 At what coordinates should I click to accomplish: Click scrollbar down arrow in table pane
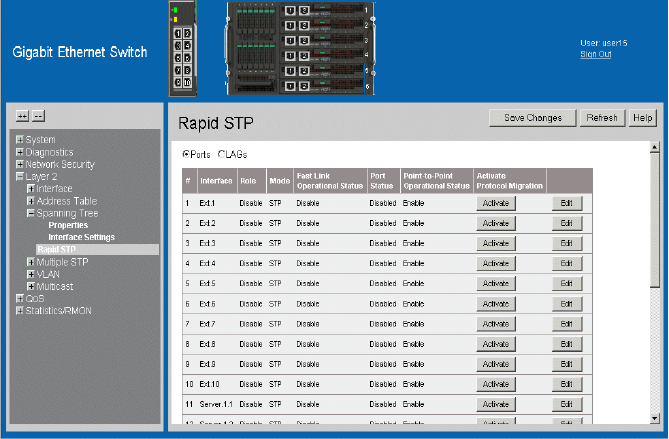655,419
